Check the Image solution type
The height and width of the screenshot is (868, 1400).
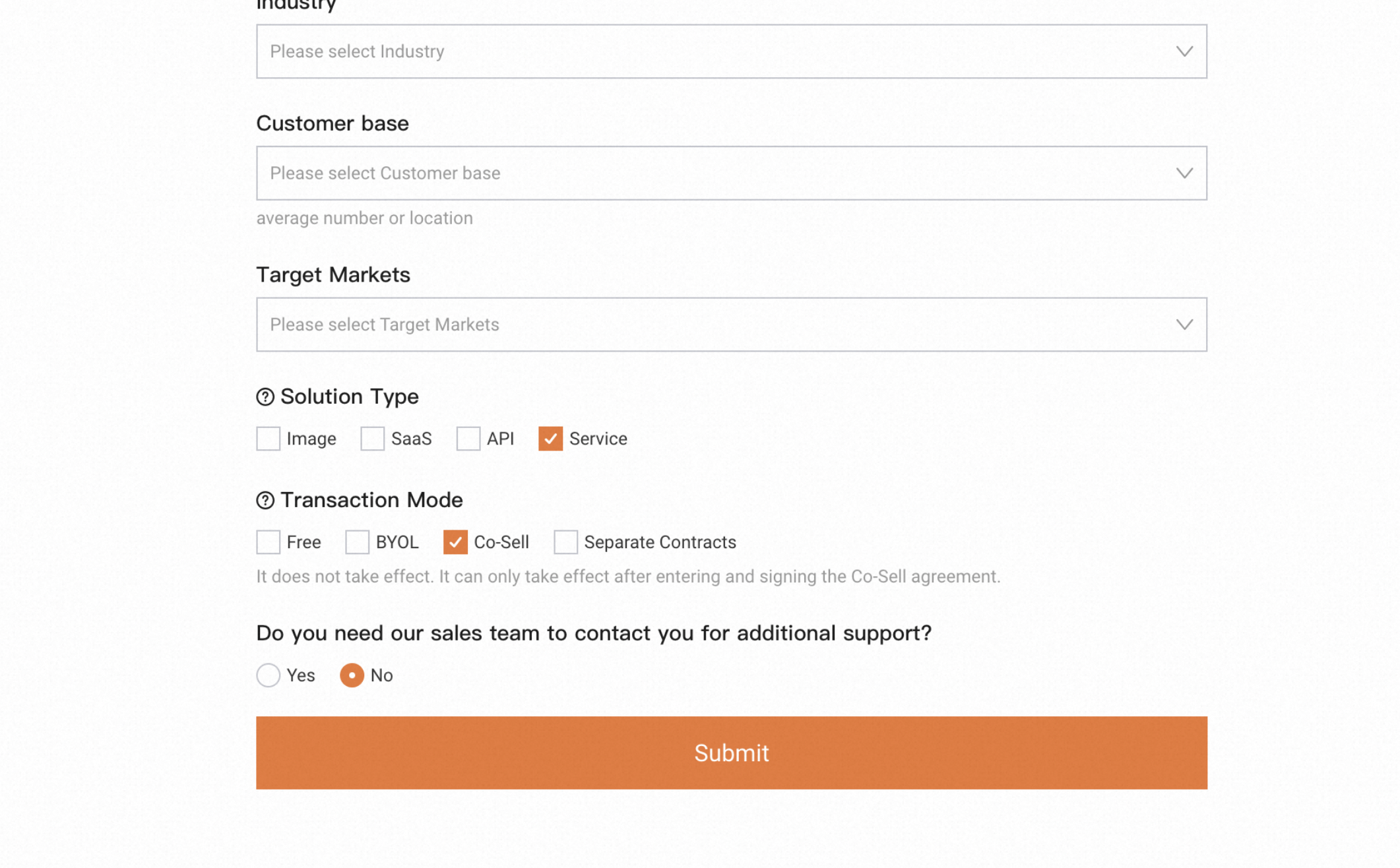[268, 439]
